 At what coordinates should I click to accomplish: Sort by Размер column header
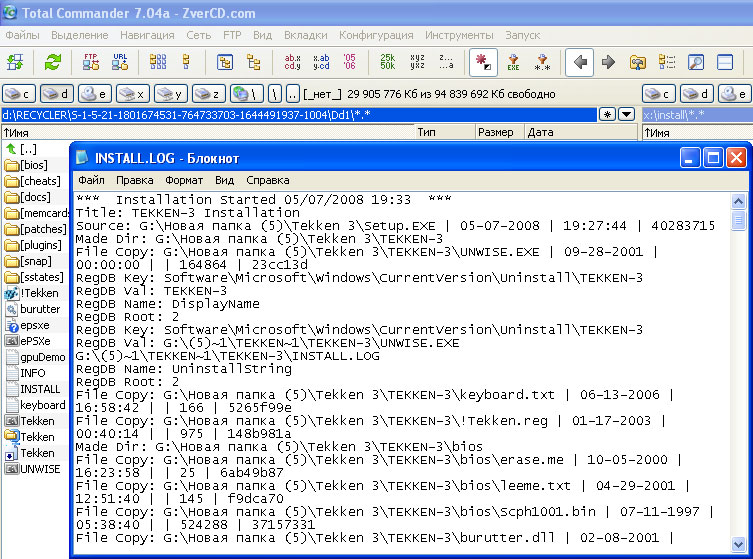tap(499, 132)
